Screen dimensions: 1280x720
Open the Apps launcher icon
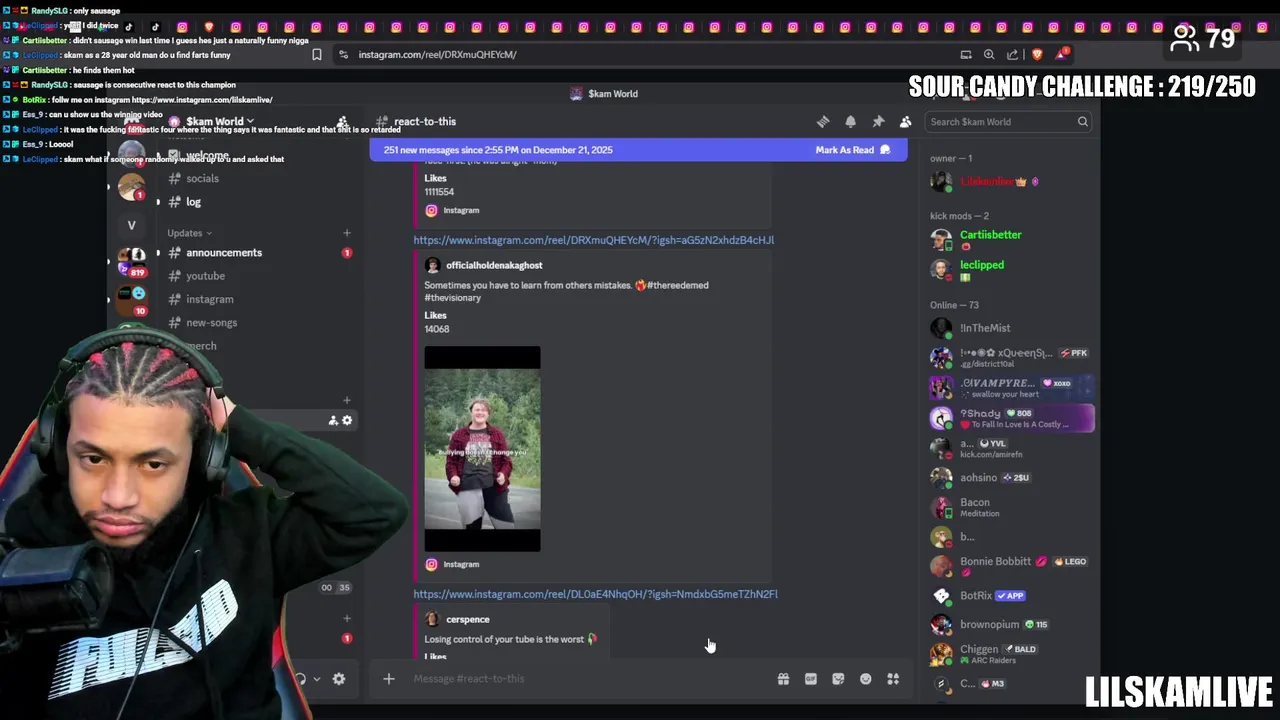893,679
